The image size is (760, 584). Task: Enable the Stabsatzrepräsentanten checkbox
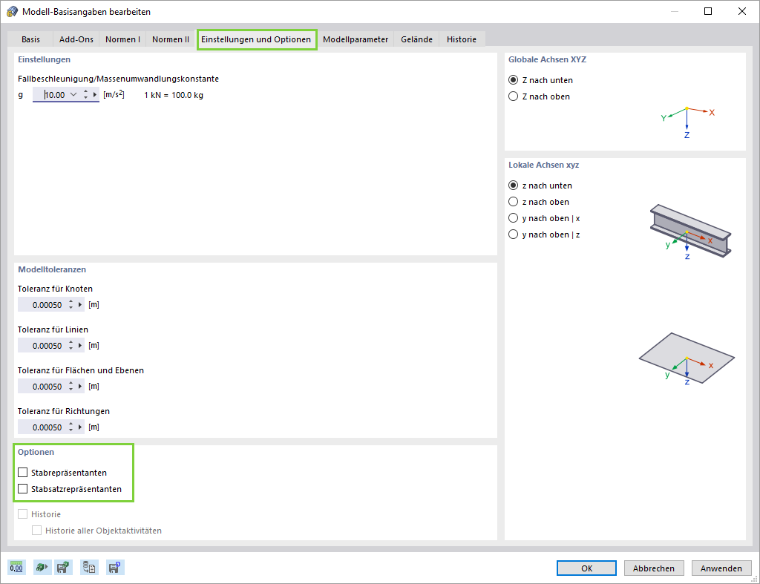(x=23, y=489)
